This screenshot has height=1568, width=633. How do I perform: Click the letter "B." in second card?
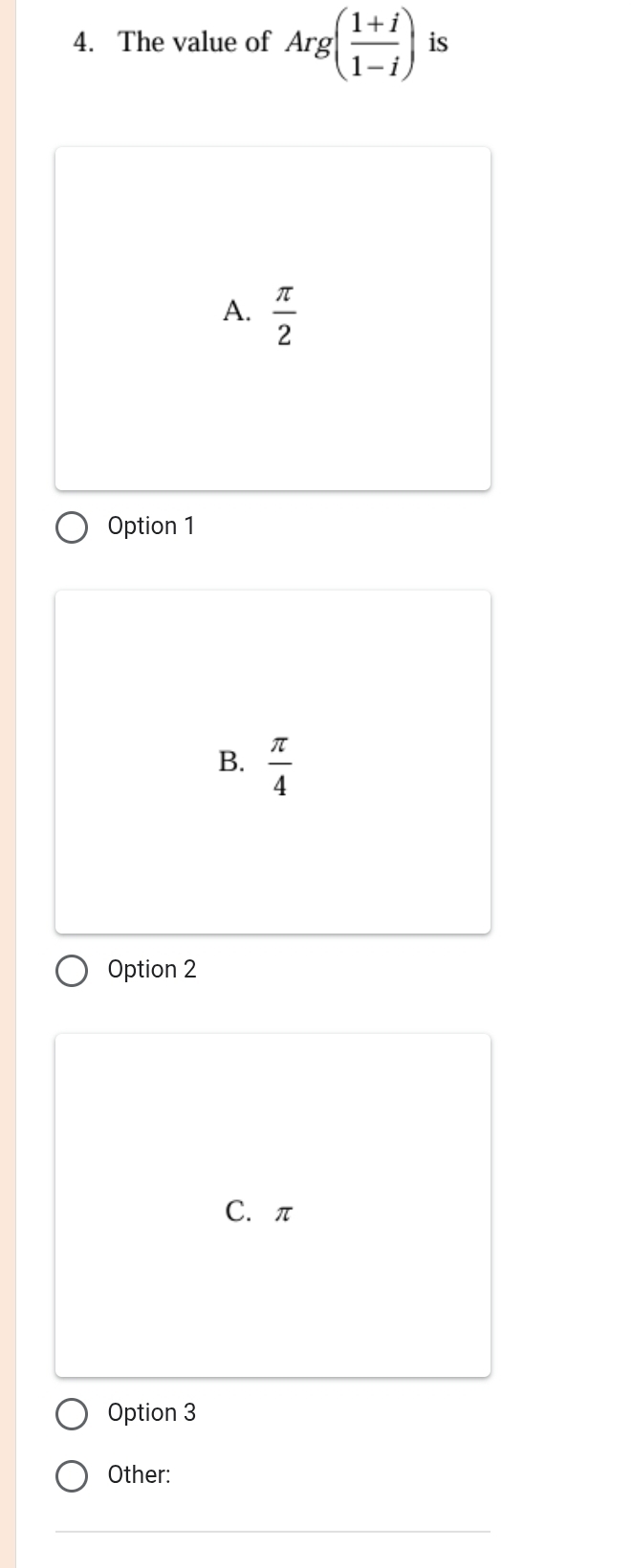point(231,762)
